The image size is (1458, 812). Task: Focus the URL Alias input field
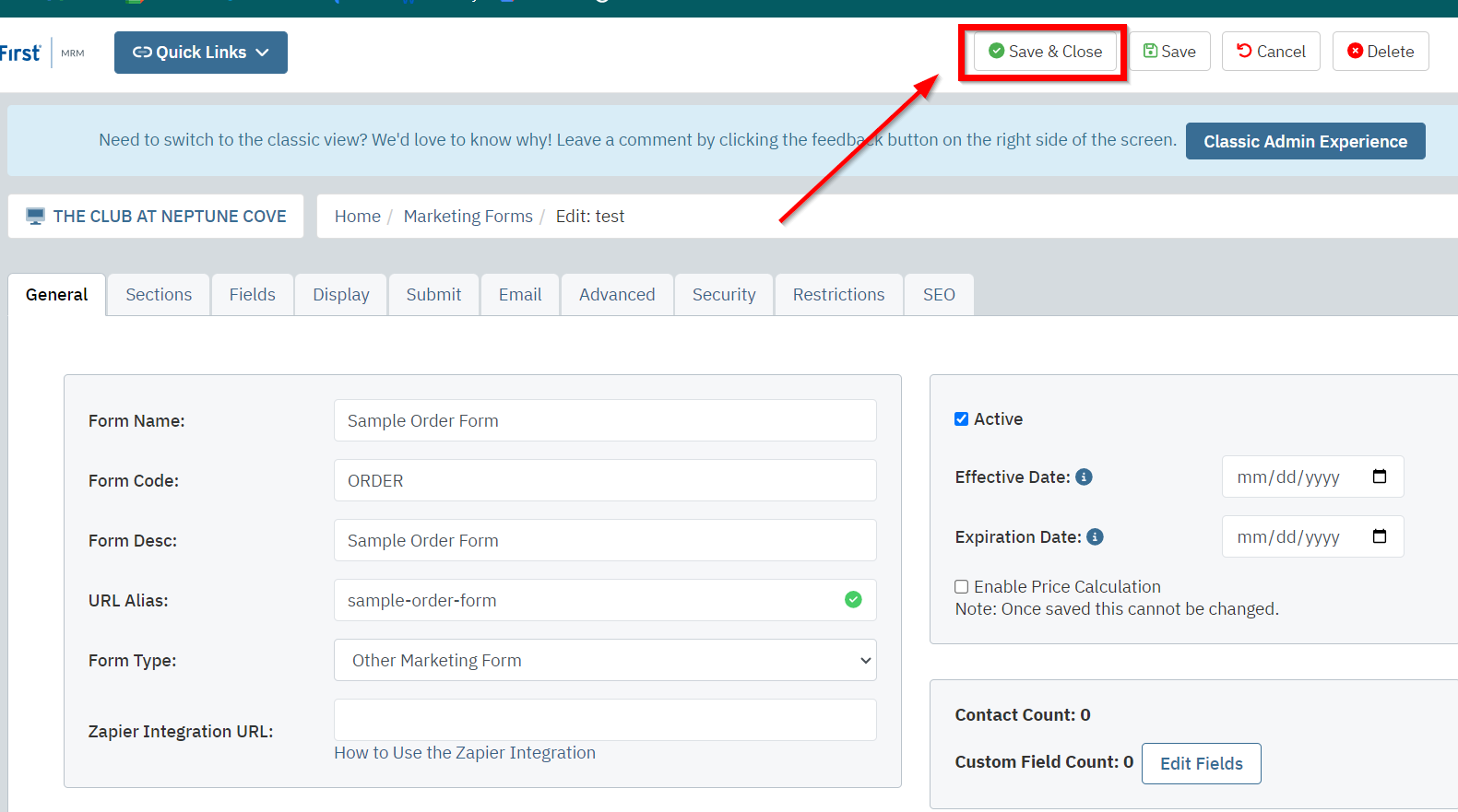coord(605,600)
